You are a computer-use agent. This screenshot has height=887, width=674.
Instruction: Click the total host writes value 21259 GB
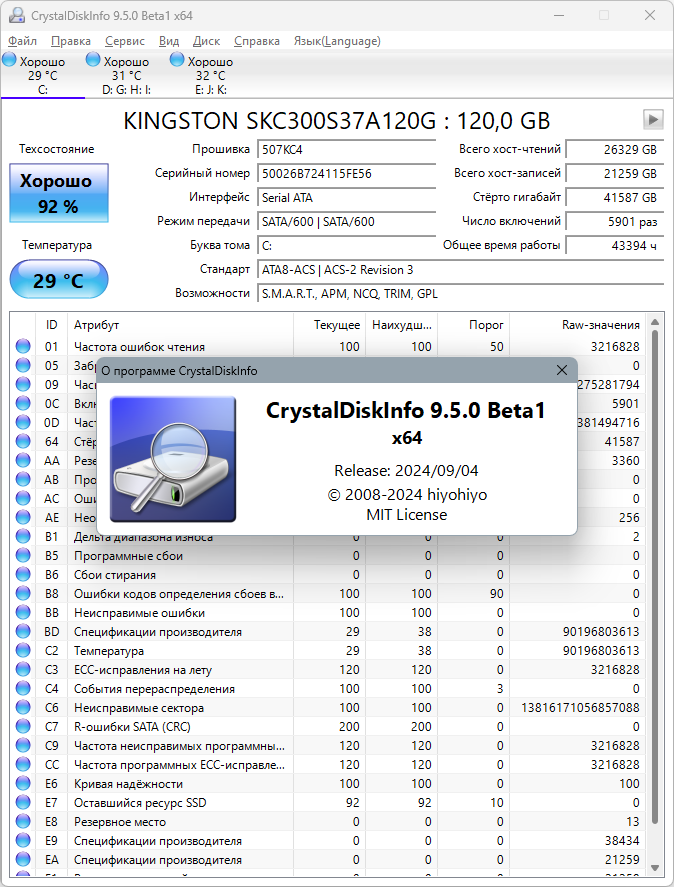point(615,174)
